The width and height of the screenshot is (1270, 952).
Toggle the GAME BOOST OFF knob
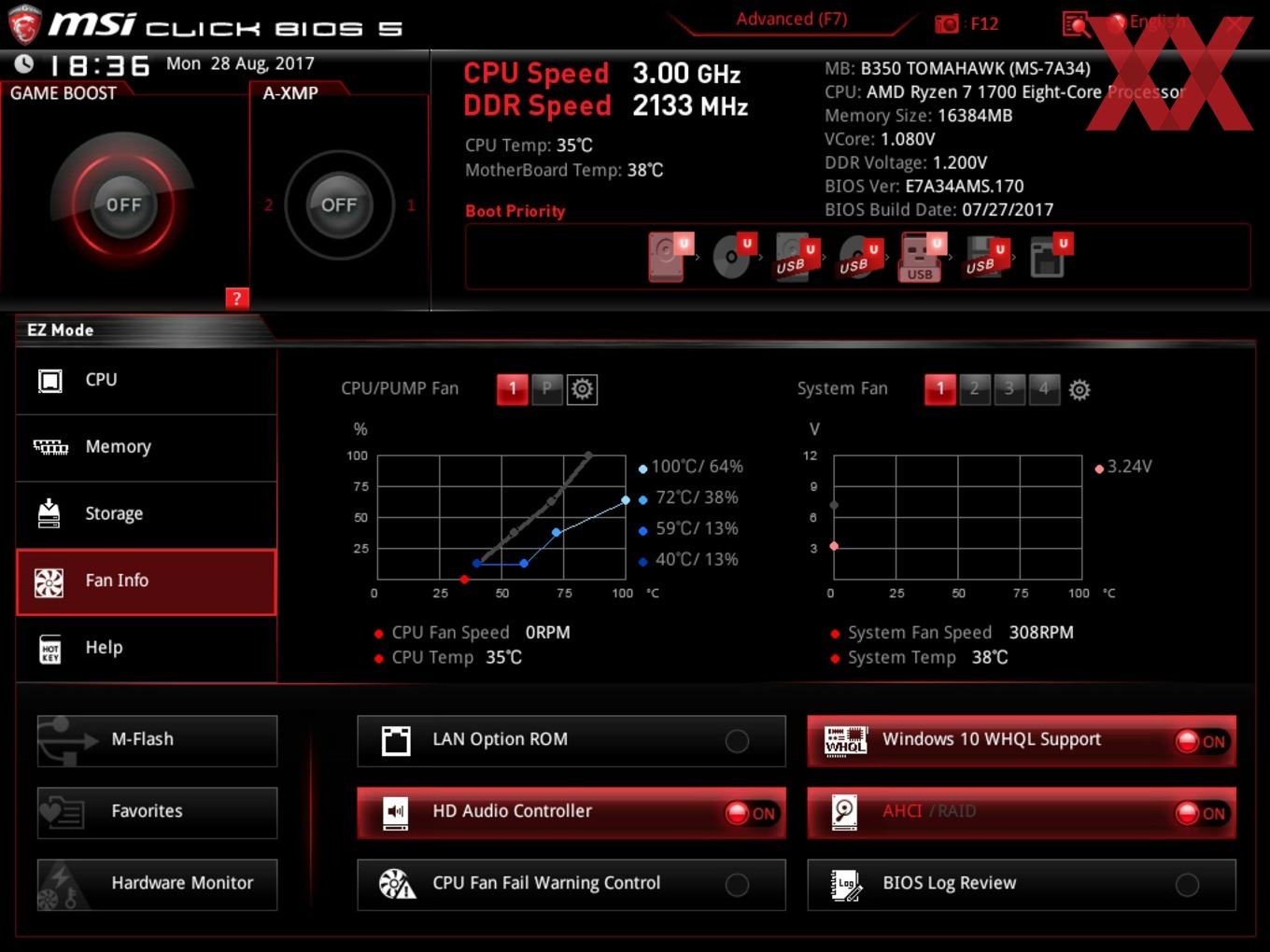(123, 204)
